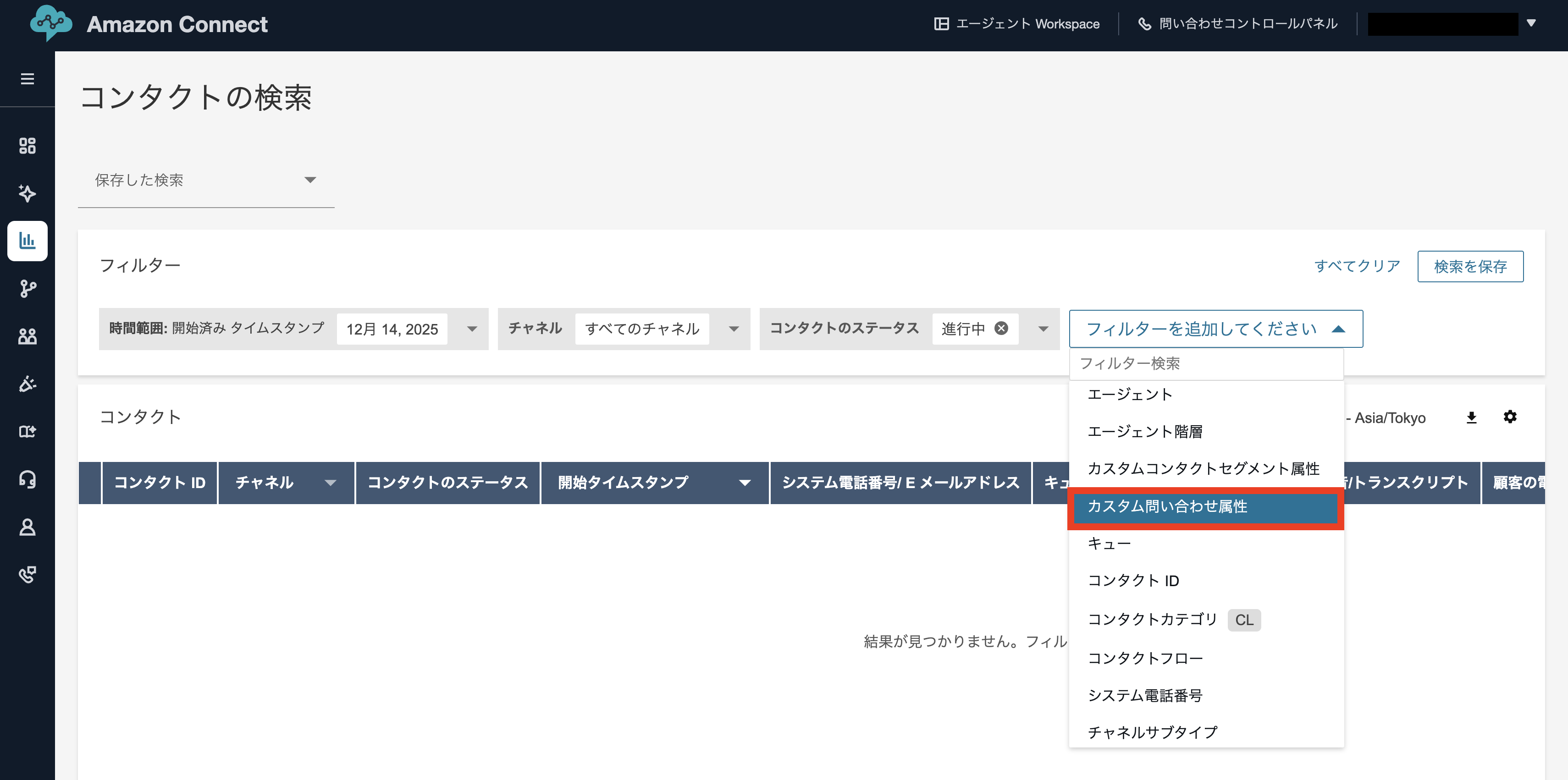
Task: Open エージェント Workspace in the header
Action: [1017, 24]
